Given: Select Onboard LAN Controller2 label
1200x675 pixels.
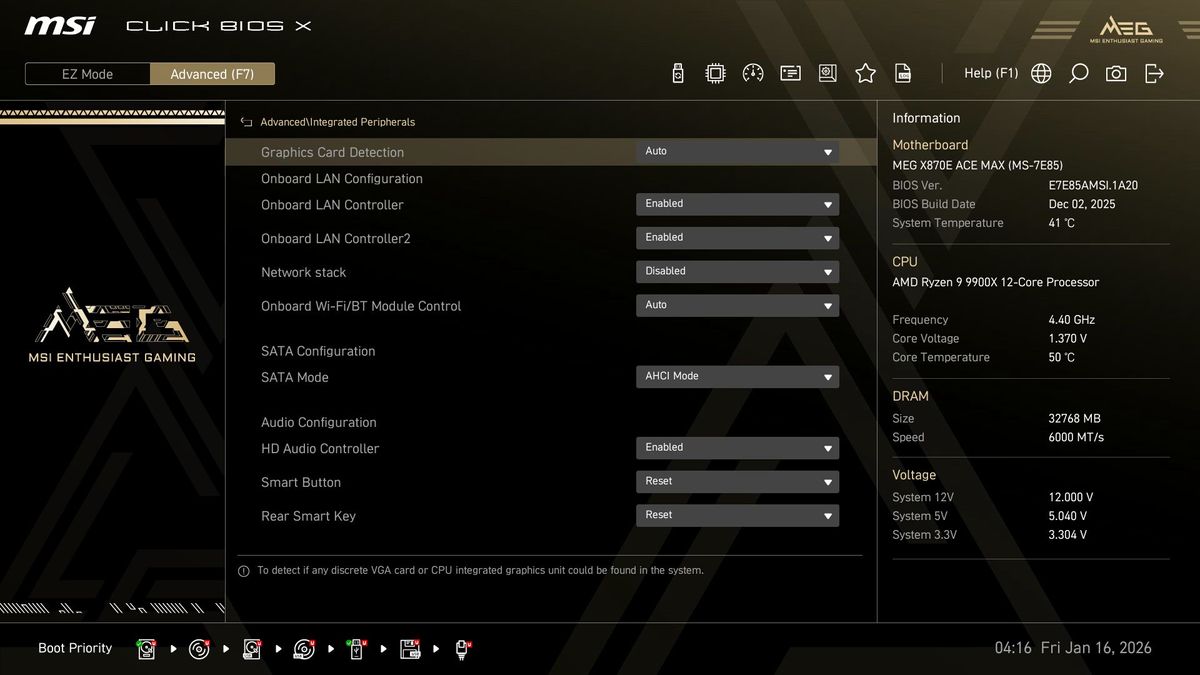Looking at the screenshot, I should click(x=336, y=239).
